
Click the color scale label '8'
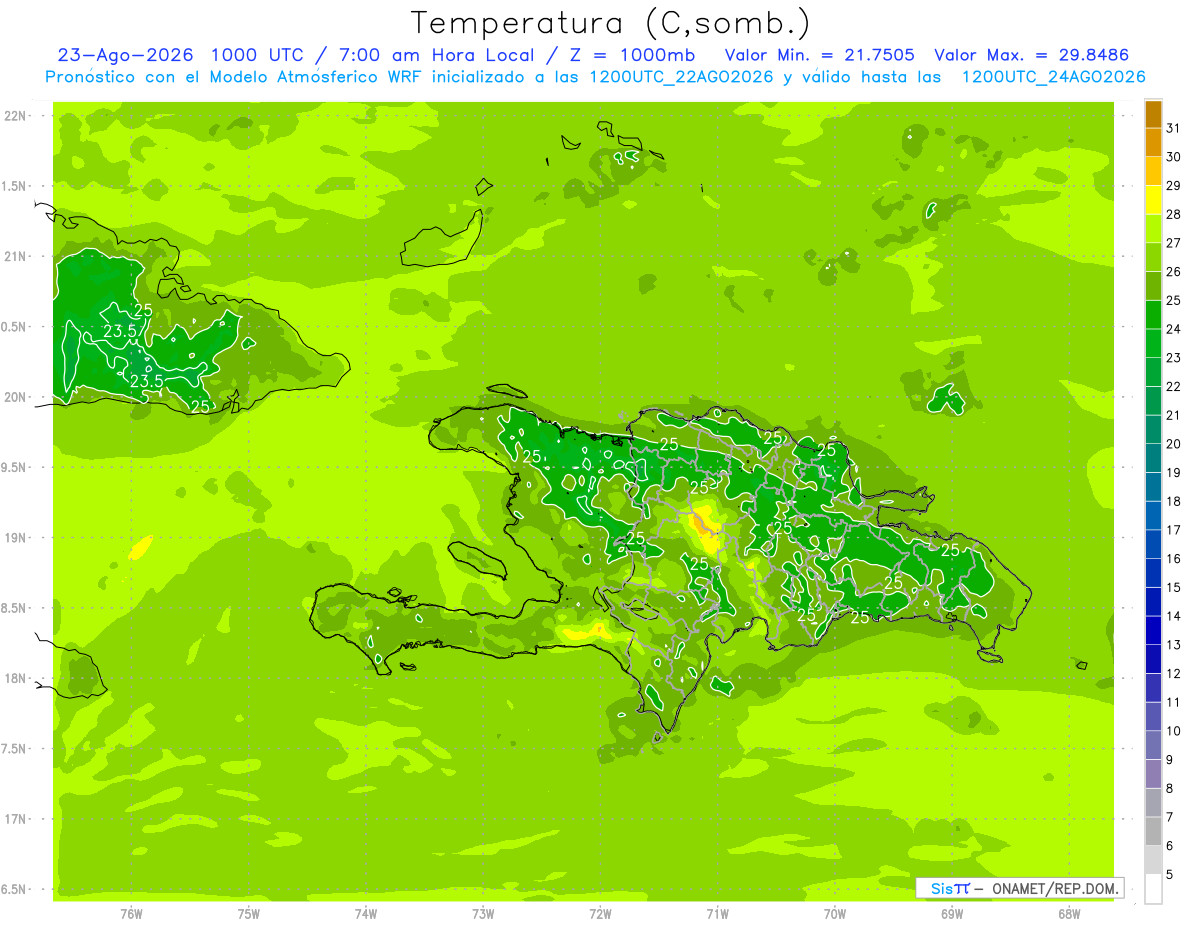[x=1170, y=789]
